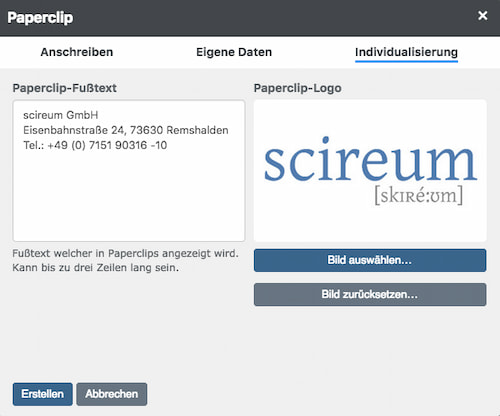This screenshot has width=500, height=416.
Task: Choose an image via 'Bild auswählen...'
Action: pos(370,260)
